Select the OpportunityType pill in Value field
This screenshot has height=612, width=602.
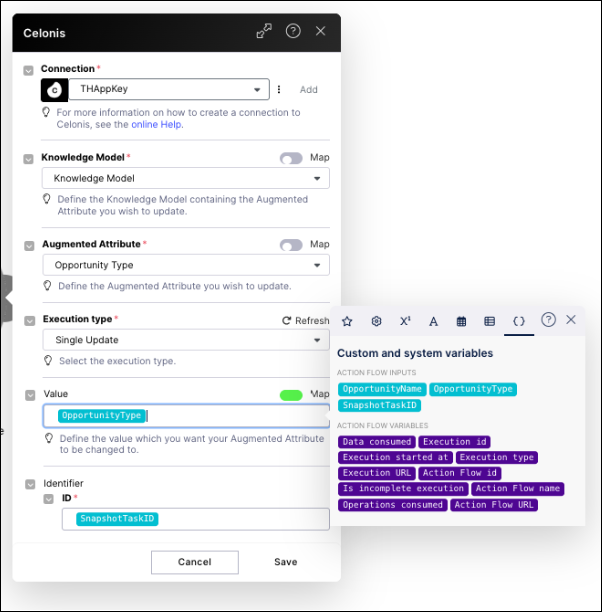click(x=102, y=415)
